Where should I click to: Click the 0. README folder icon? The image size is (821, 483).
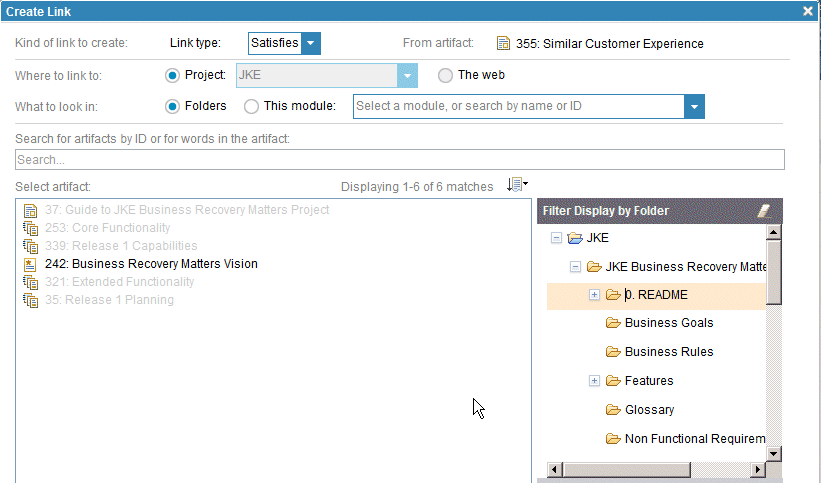(613, 295)
